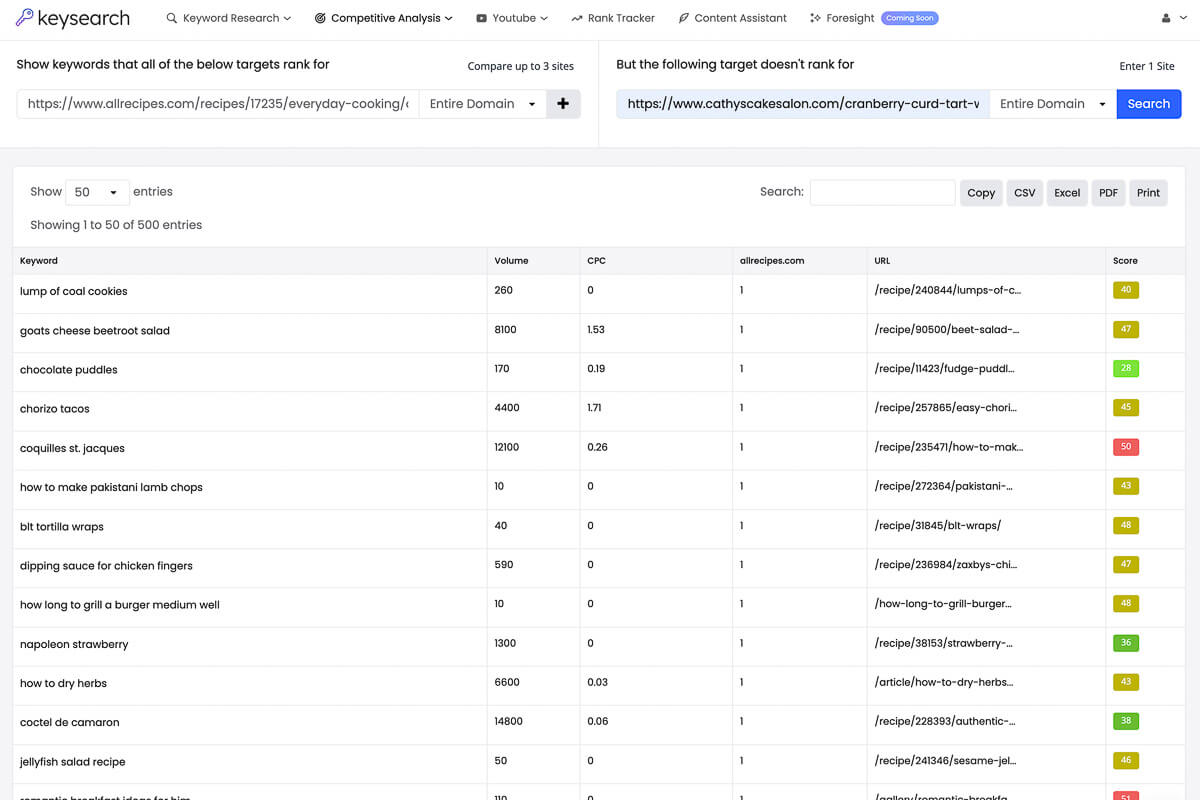Click the red score badge 50 for coquilles st. jacques
1200x800 pixels.
click(1126, 447)
